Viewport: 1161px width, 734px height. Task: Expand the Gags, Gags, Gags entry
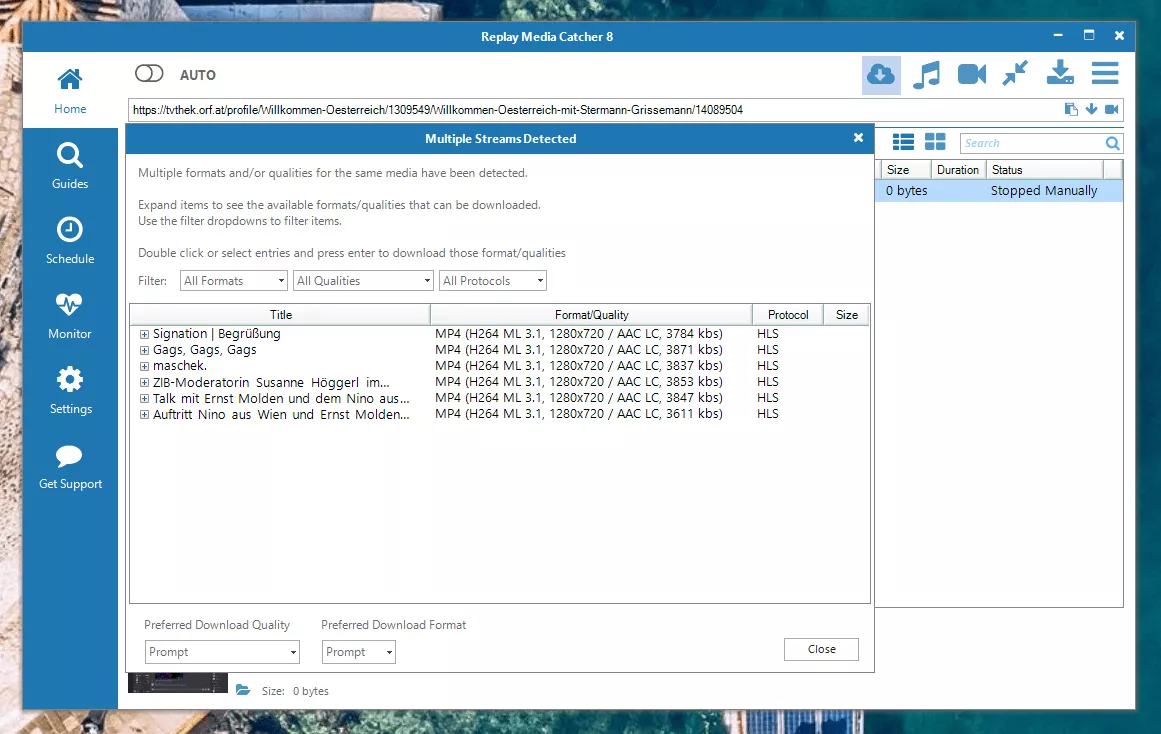tap(144, 350)
